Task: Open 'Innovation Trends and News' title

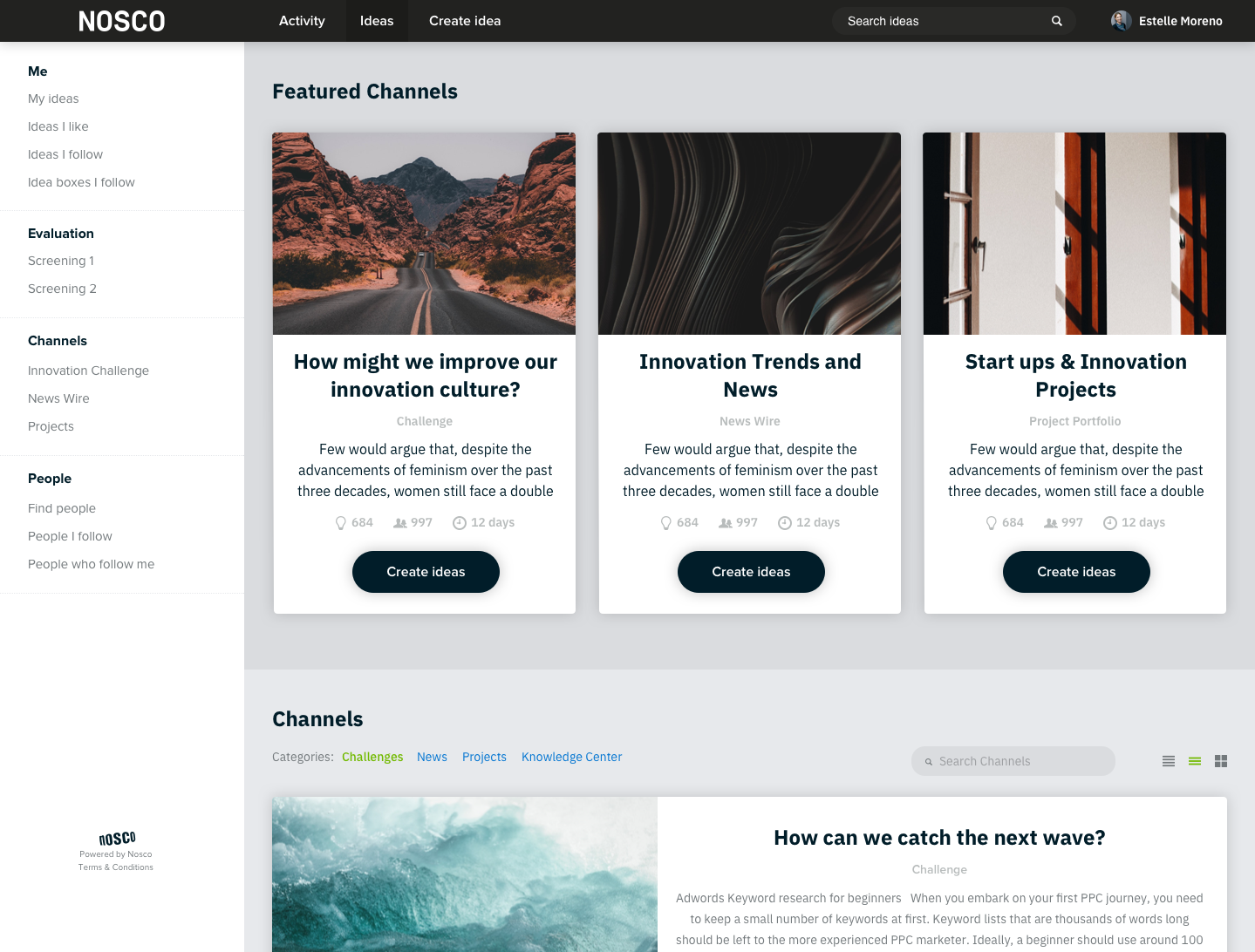Action: click(750, 376)
